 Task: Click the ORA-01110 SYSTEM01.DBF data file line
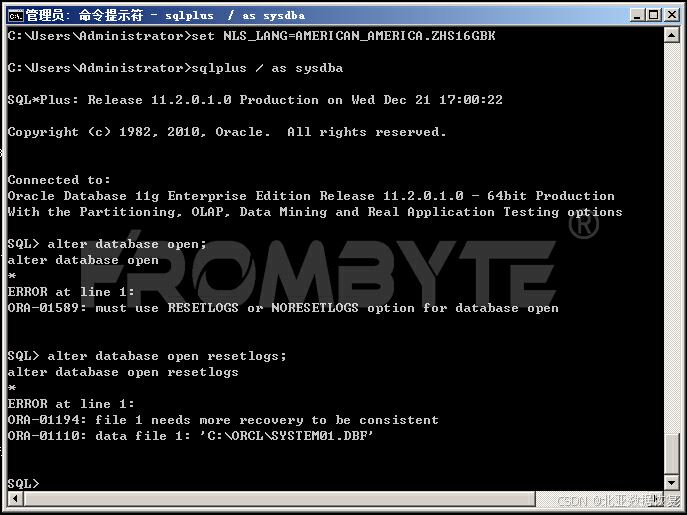click(x=191, y=436)
